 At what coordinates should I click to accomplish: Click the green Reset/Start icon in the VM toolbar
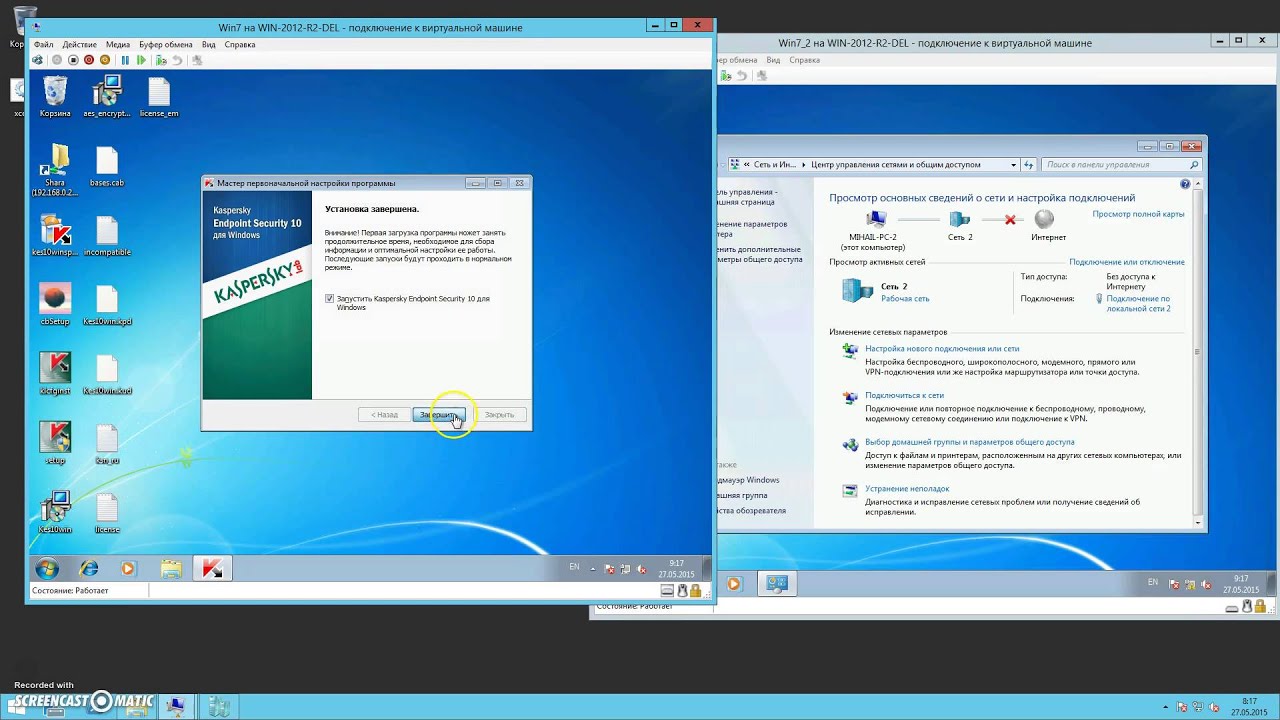(x=141, y=60)
